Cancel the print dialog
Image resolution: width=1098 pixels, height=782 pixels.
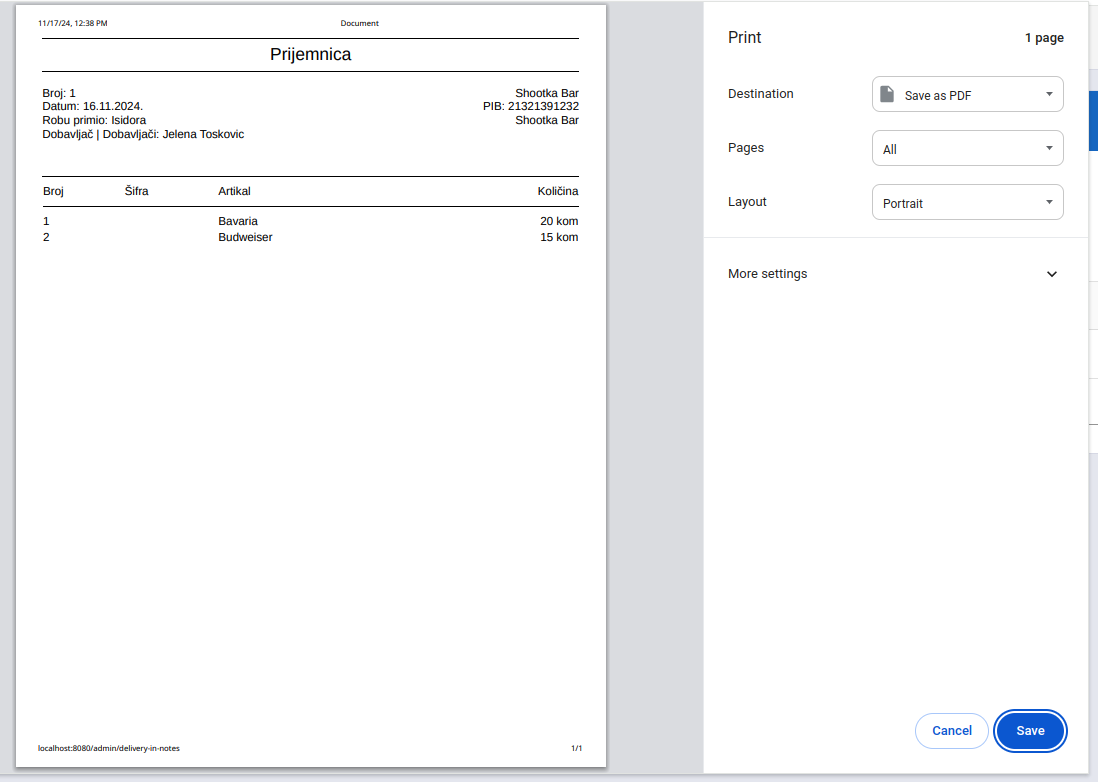(951, 731)
